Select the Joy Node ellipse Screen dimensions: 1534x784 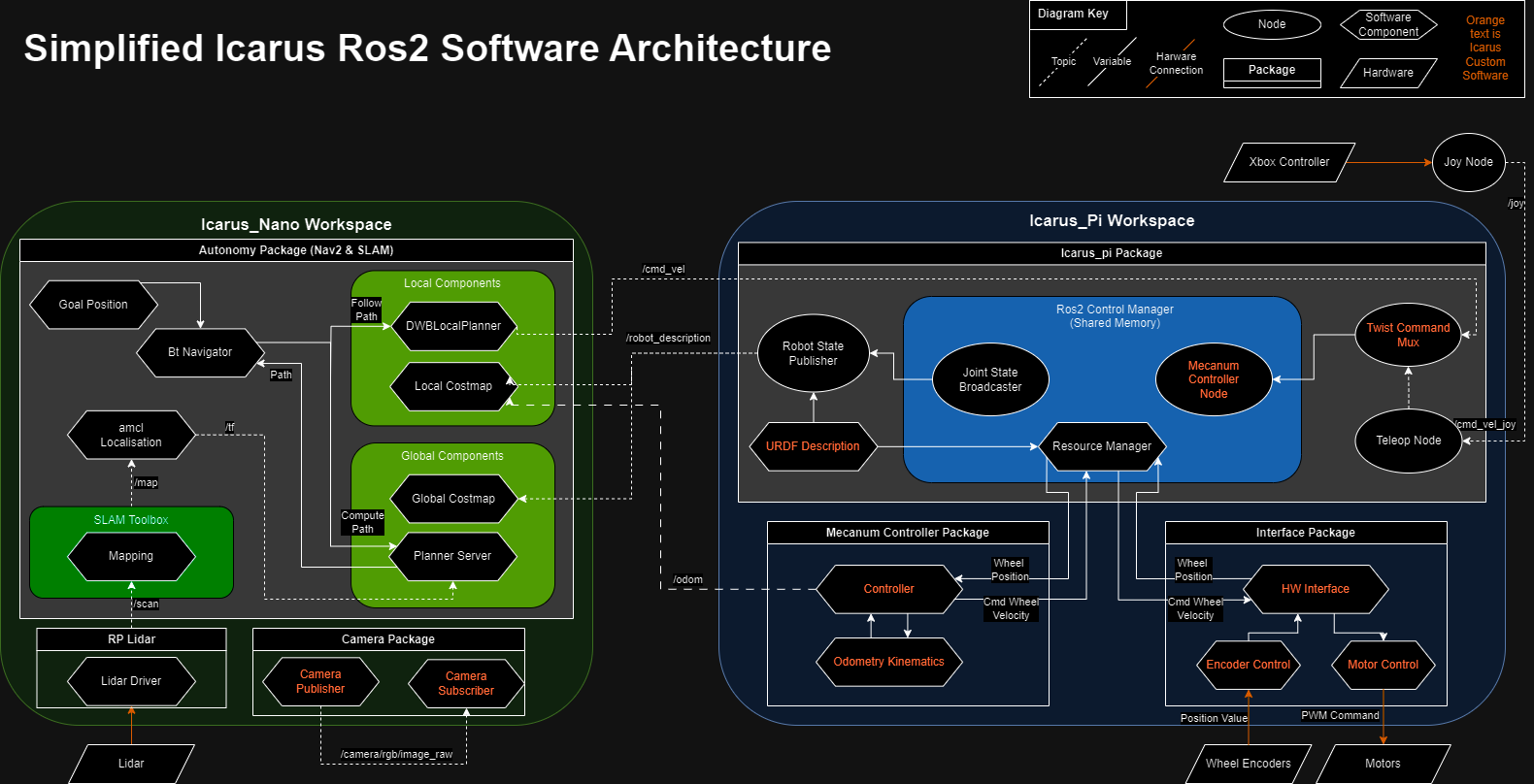tap(1468, 162)
